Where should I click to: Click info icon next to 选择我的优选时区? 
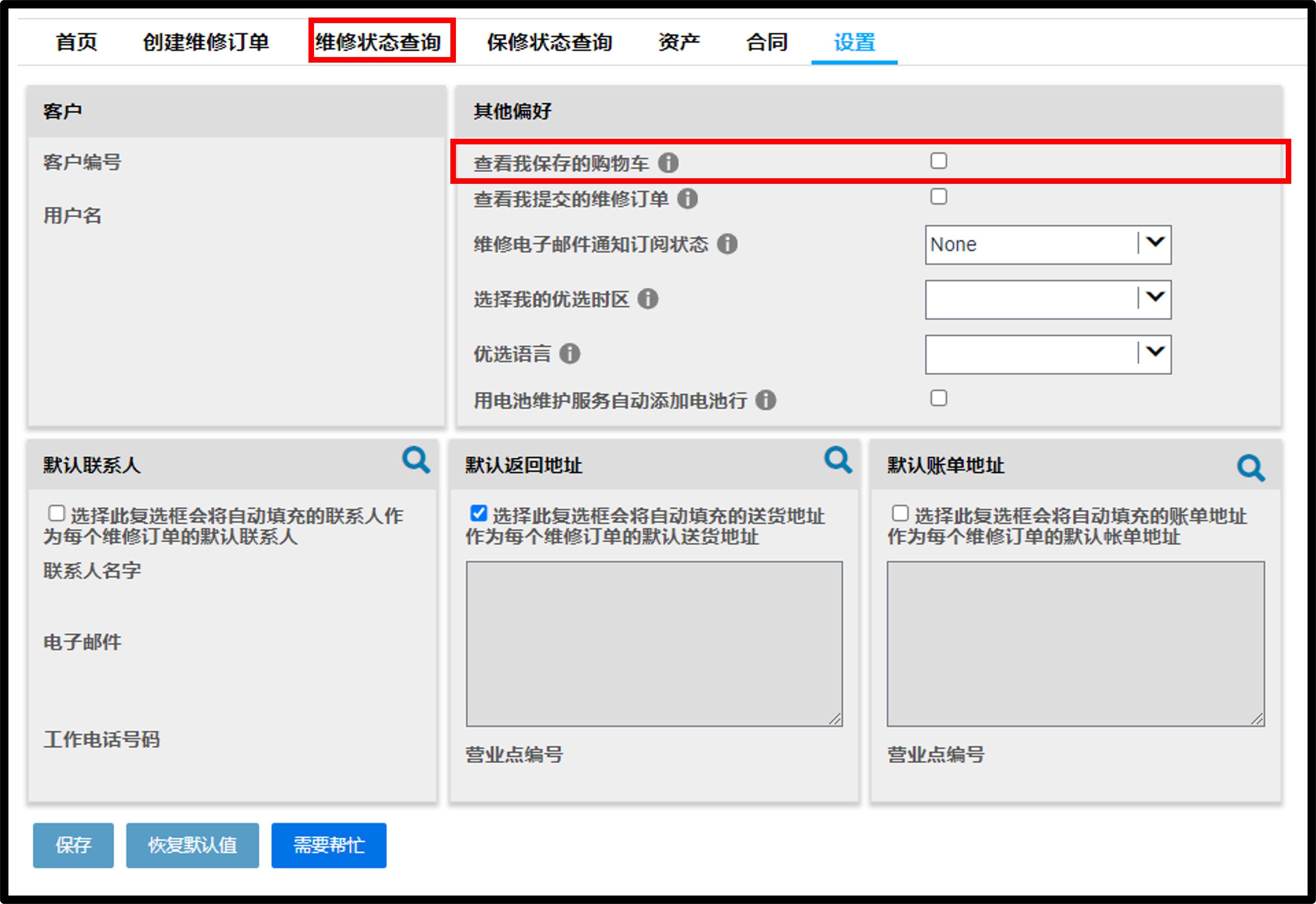(x=648, y=299)
